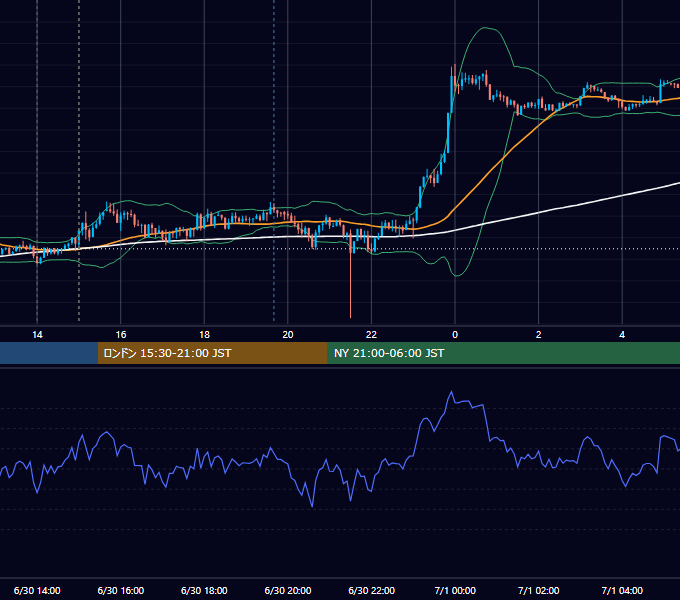Click the 7/1 02:00 date label
The width and height of the screenshot is (680, 600).
539,590
